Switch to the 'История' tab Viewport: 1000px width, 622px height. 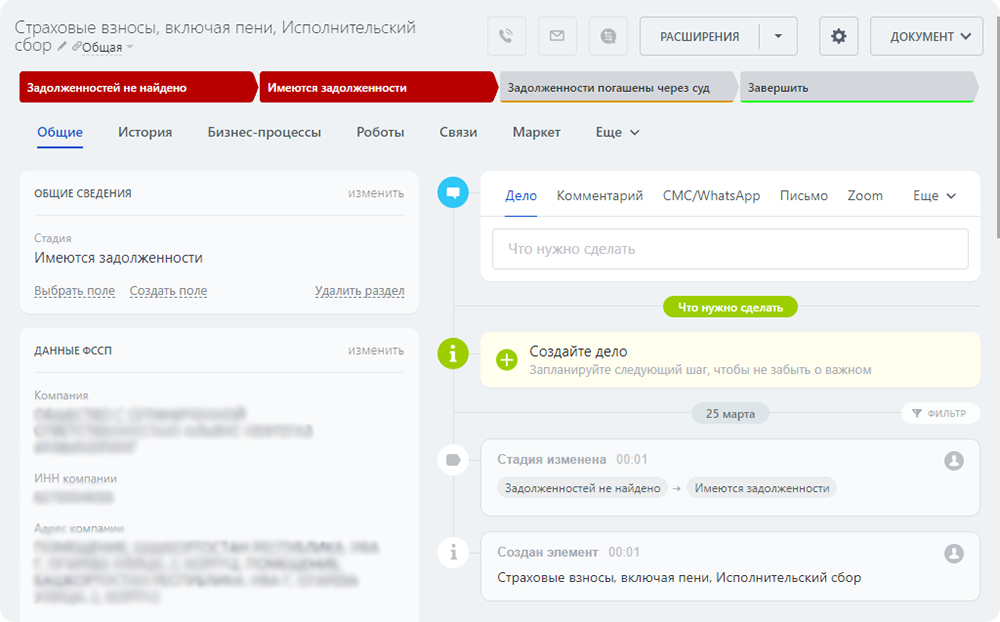click(x=145, y=132)
